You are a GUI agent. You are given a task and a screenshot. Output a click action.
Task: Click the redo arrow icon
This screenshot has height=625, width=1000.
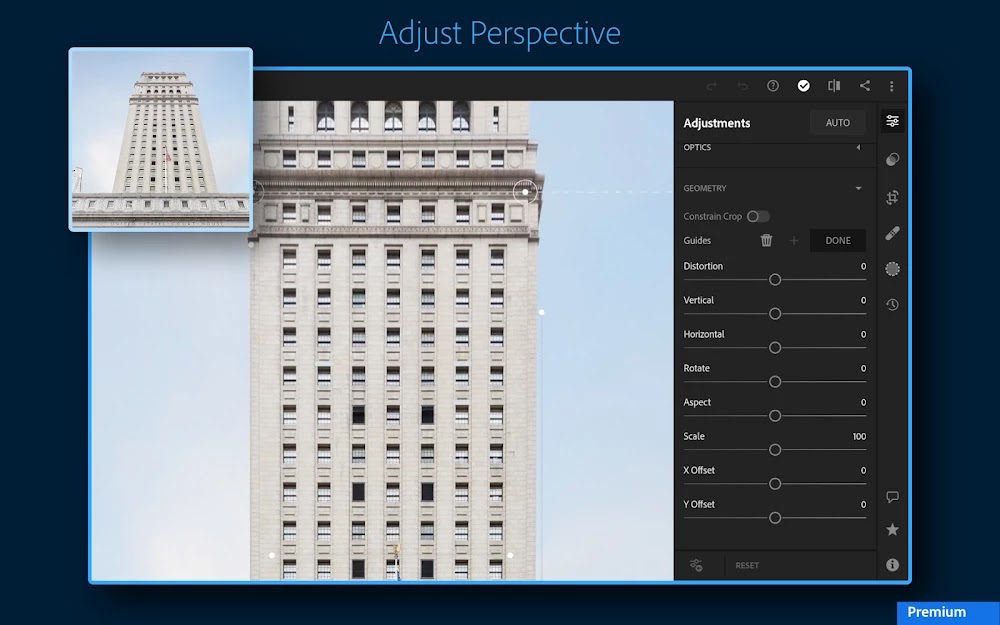tap(712, 86)
